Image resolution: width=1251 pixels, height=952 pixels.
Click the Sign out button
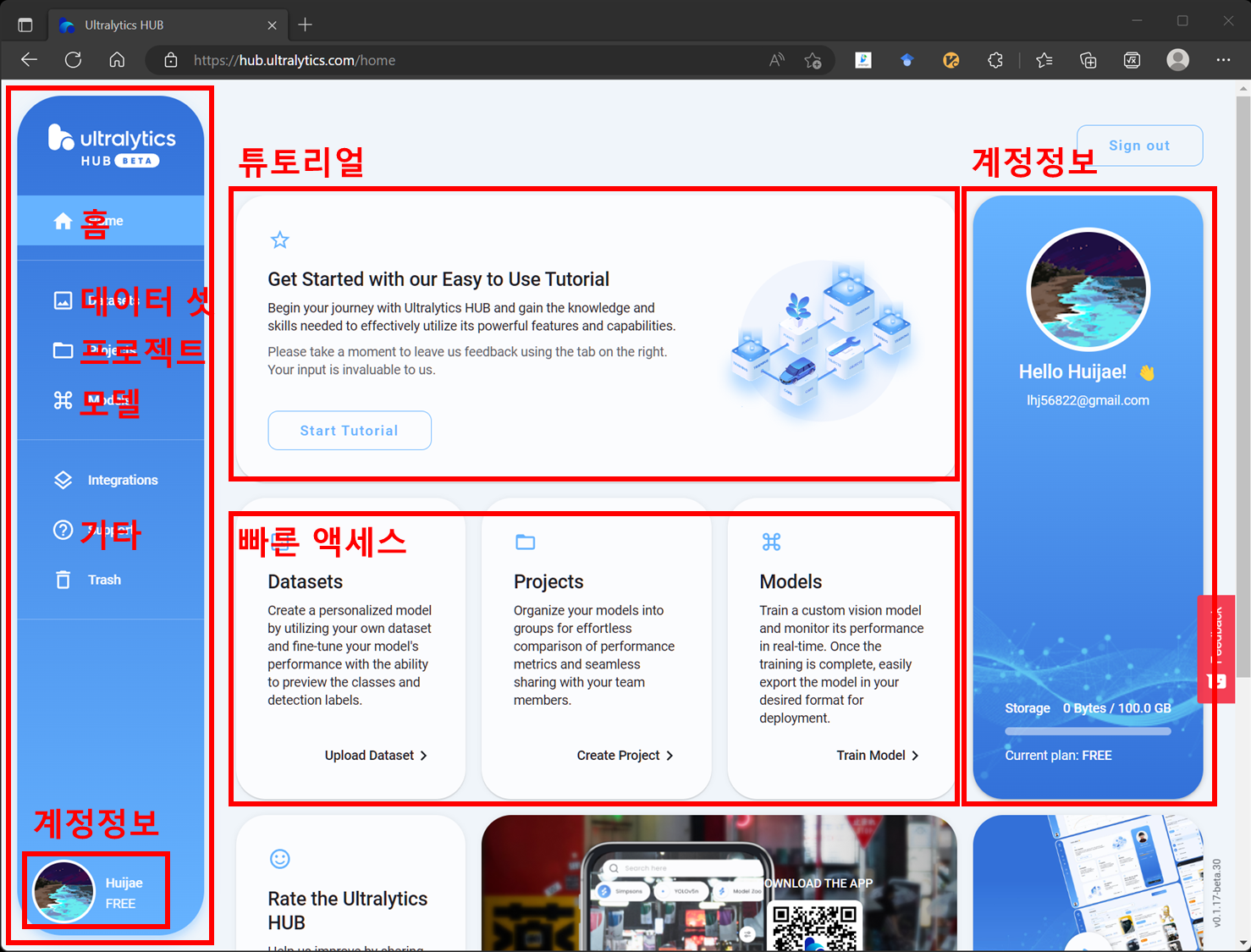(1139, 146)
